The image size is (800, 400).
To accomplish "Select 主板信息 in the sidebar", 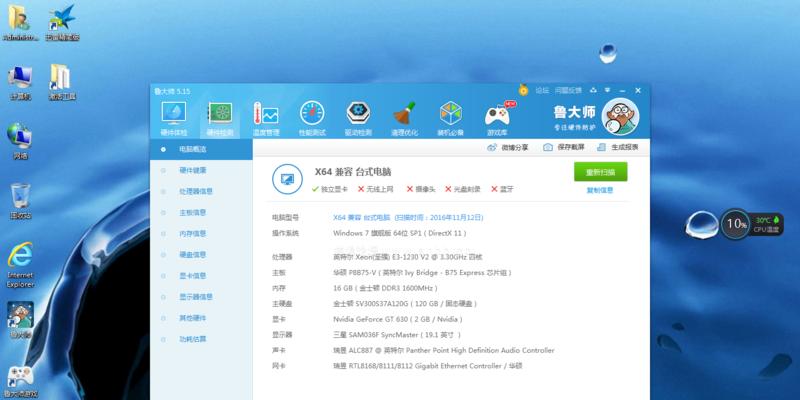I will (x=201, y=213).
